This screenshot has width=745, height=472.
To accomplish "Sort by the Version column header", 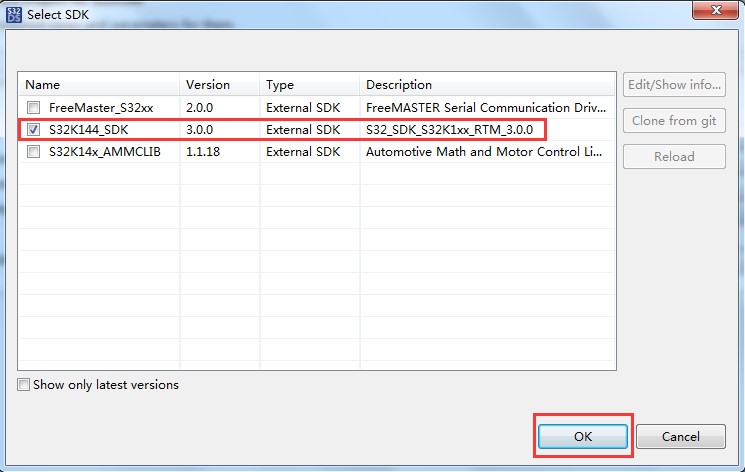I will 220,85.
